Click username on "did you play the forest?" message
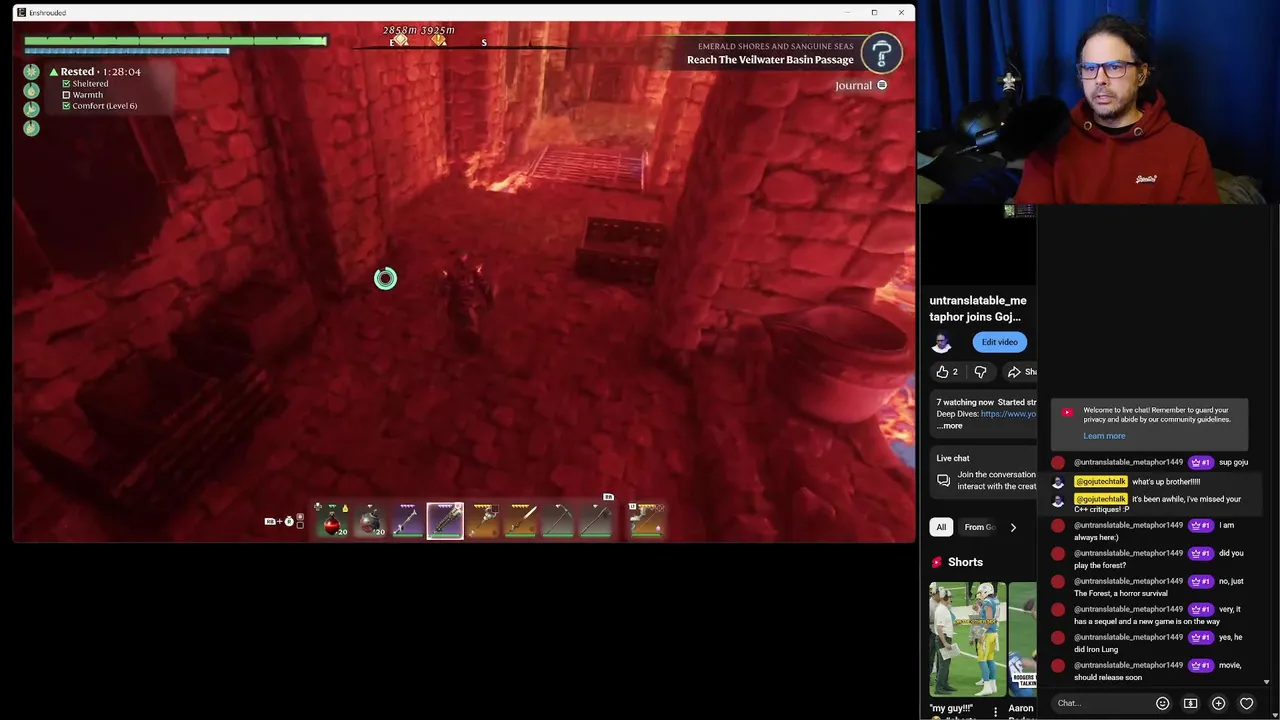The width and height of the screenshot is (1280, 720). 1128,553
